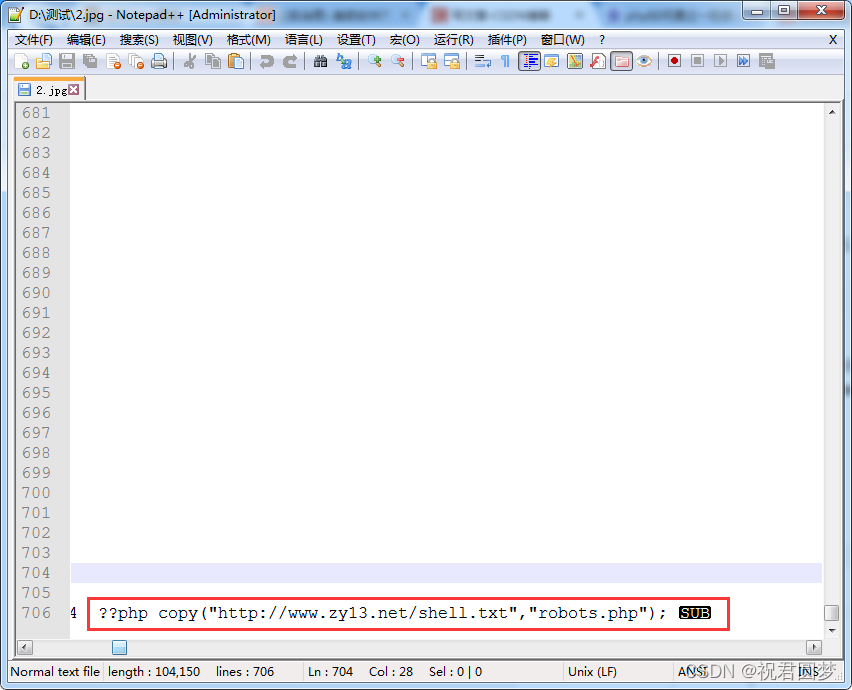Toggle the monitoring eye icon
This screenshot has height=690, width=852.
(x=645, y=61)
